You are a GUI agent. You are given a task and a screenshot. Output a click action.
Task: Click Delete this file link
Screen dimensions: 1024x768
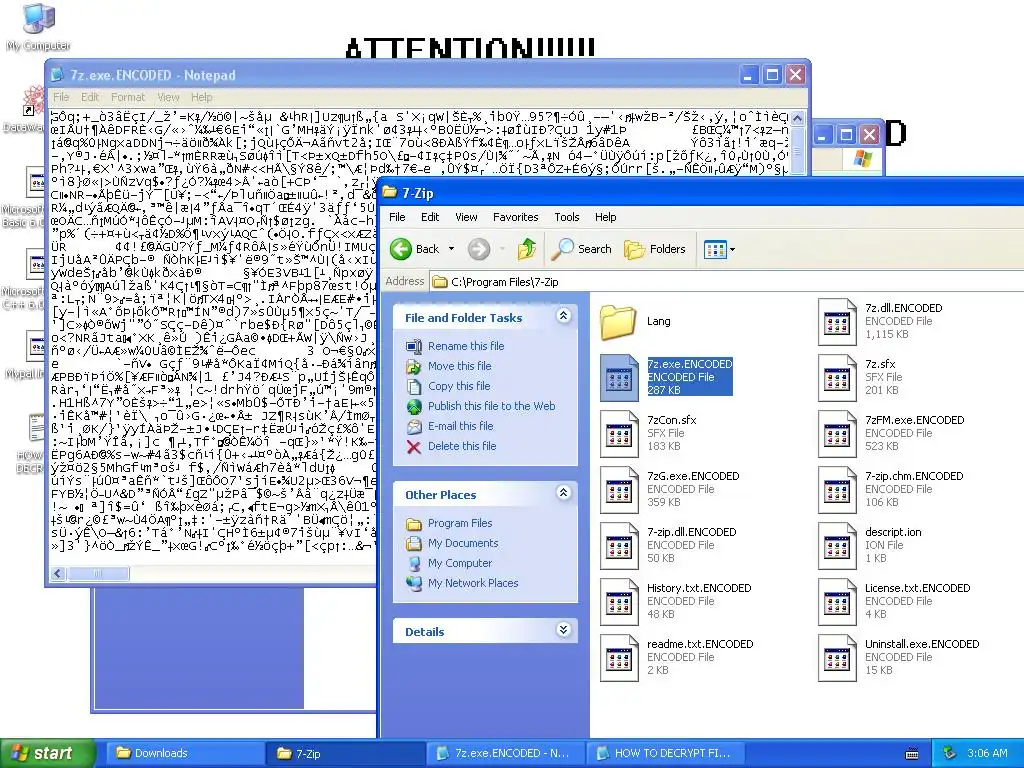(x=462, y=446)
